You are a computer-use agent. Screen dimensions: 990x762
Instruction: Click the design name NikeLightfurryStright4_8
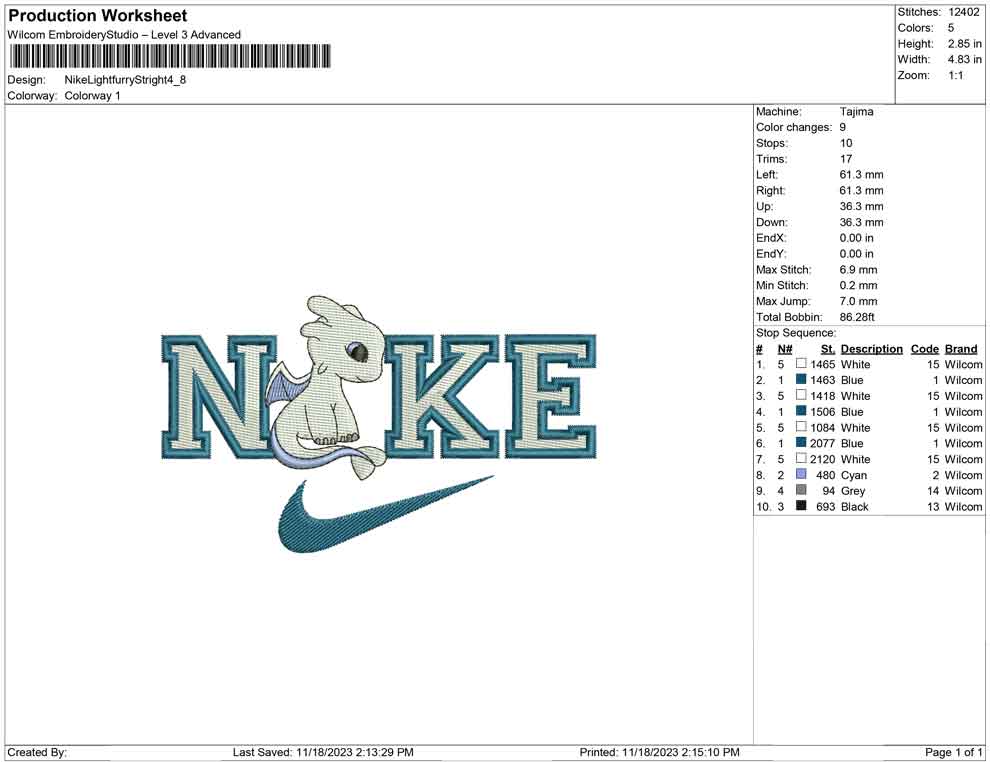tap(125, 80)
